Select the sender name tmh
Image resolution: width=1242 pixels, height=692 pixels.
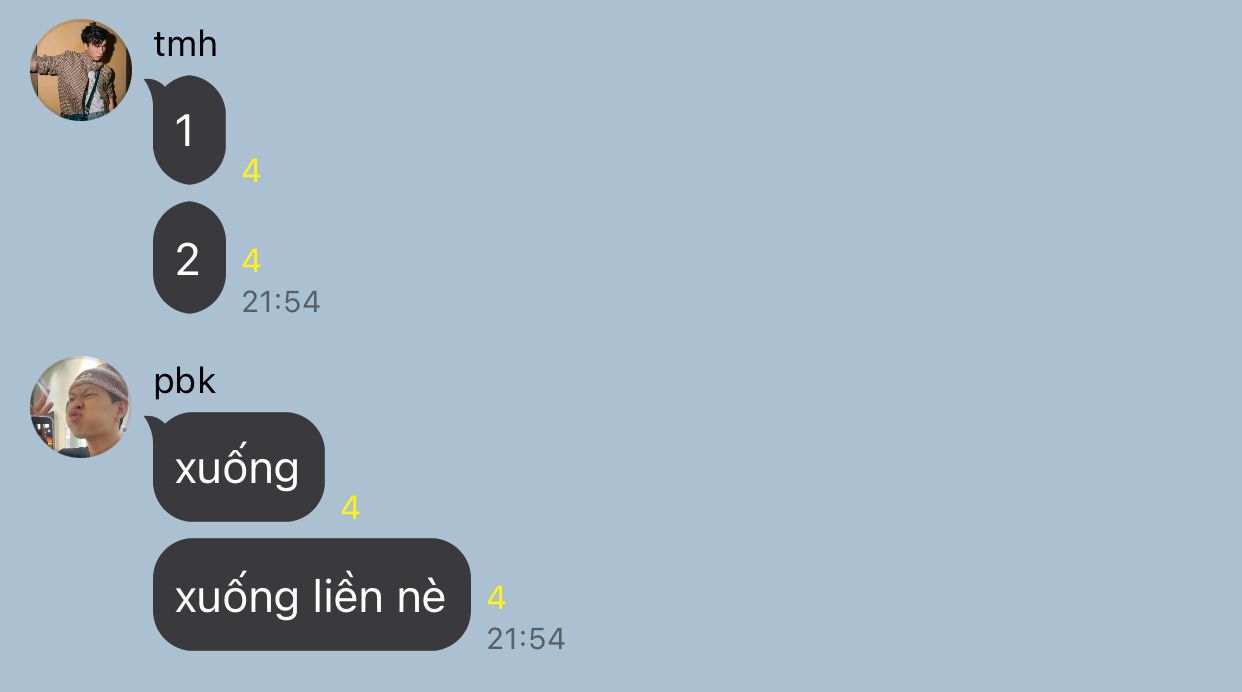pyautogui.click(x=185, y=44)
